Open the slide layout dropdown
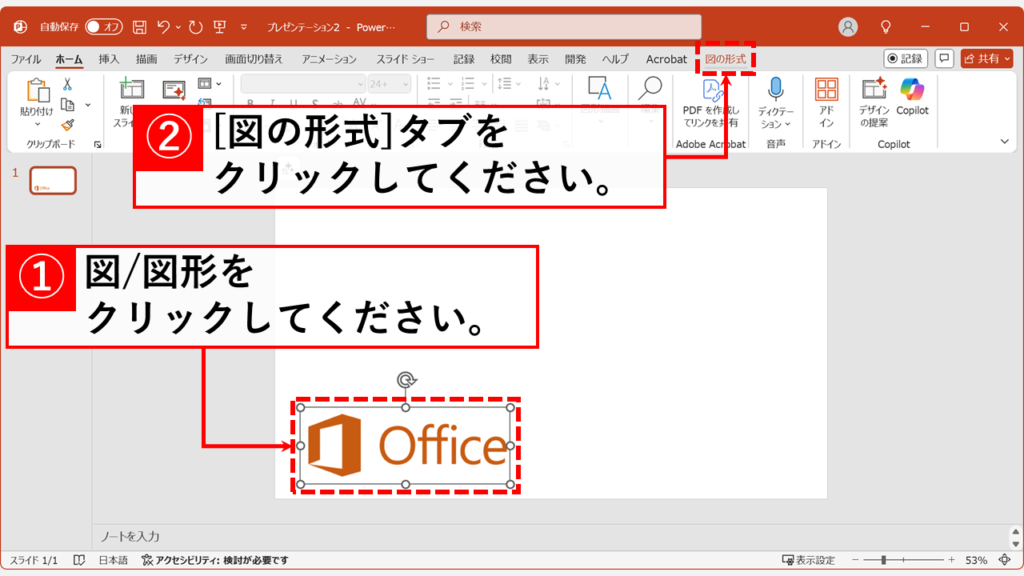The image size is (1024, 576). [x=210, y=84]
